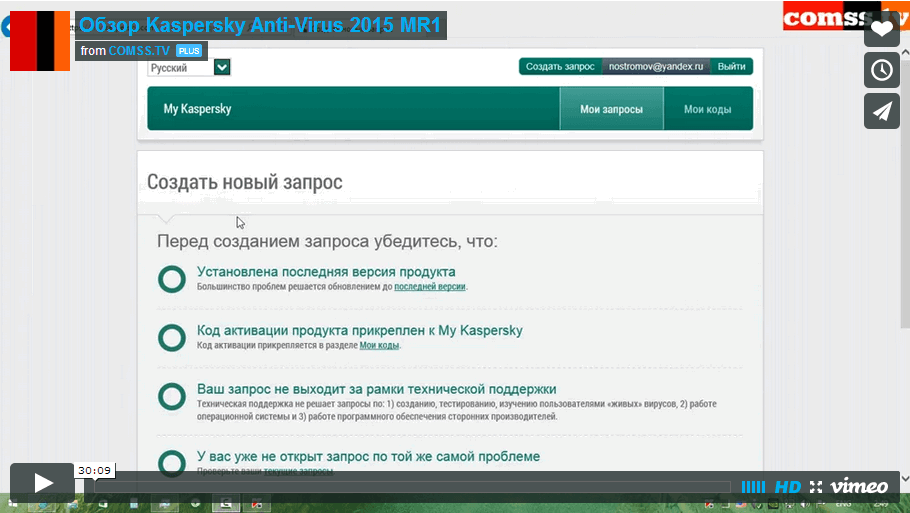The height and width of the screenshot is (513, 910).
Task: Click the heading У вас уже не открыт запрос
Action: pyautogui.click(x=369, y=456)
